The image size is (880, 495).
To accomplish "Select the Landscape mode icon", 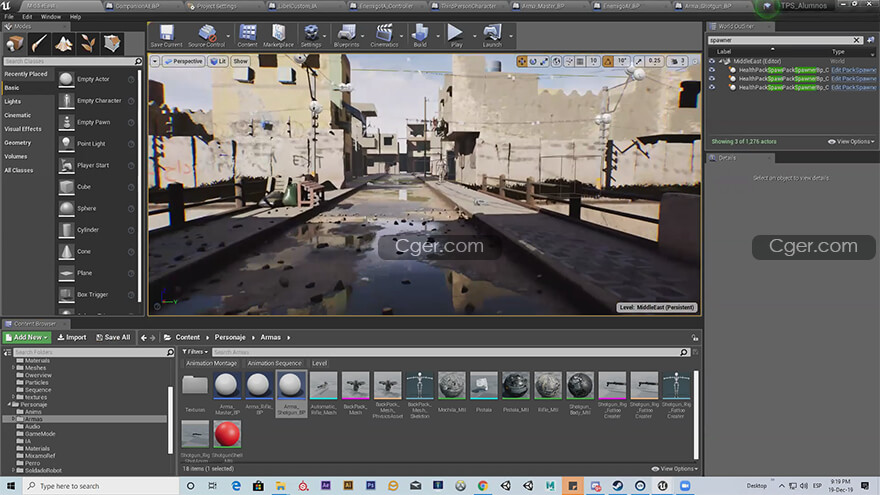I will click(63, 44).
